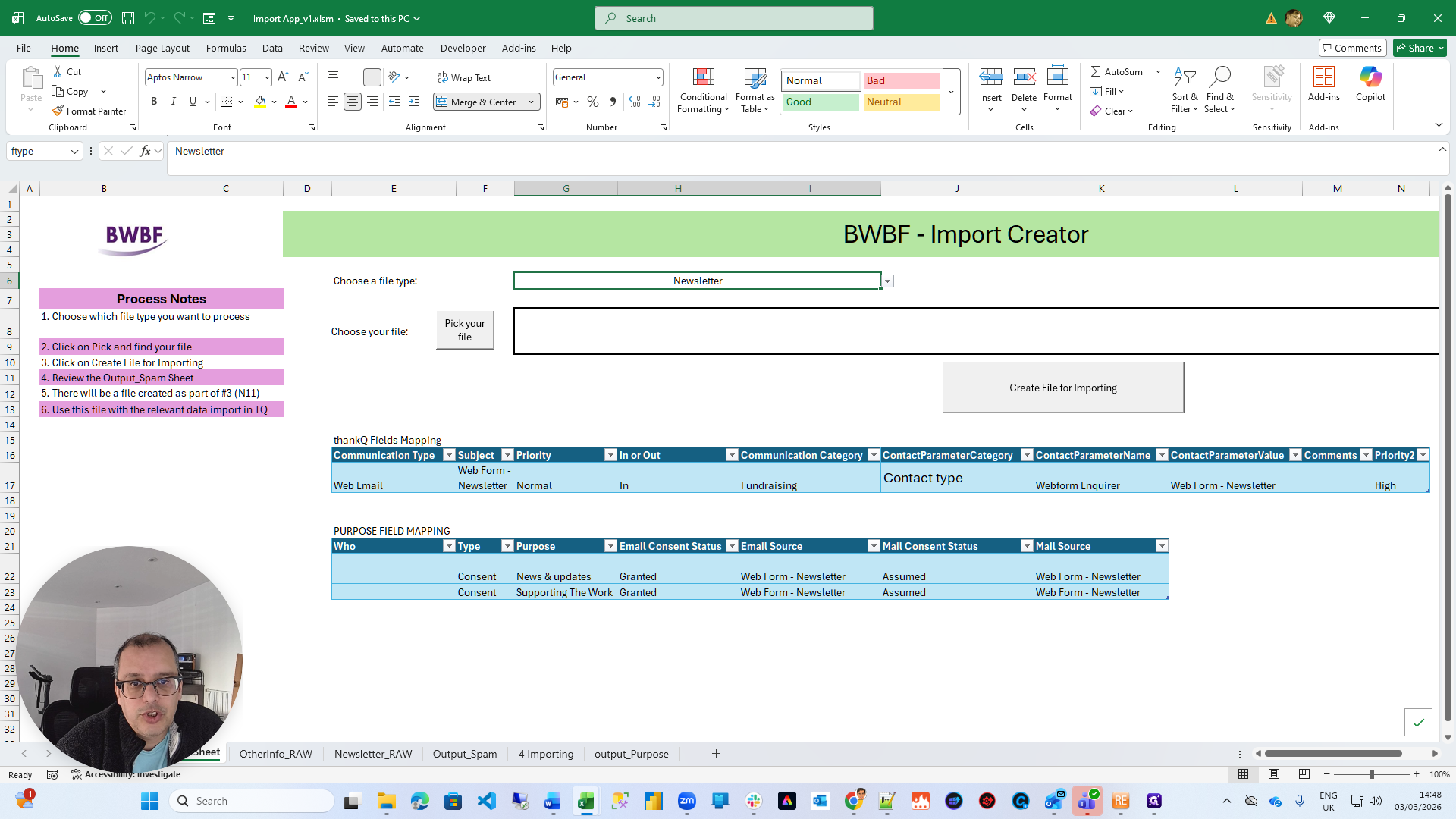The width and height of the screenshot is (1456, 819).
Task: Toggle Wrap Text on
Action: click(464, 77)
